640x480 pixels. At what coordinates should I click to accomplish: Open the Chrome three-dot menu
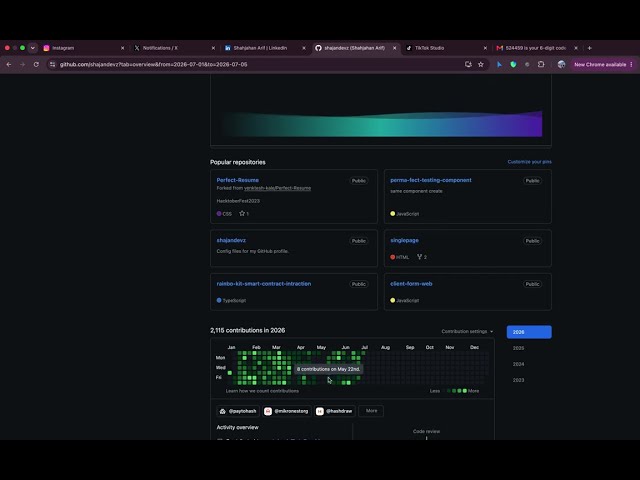coord(631,64)
